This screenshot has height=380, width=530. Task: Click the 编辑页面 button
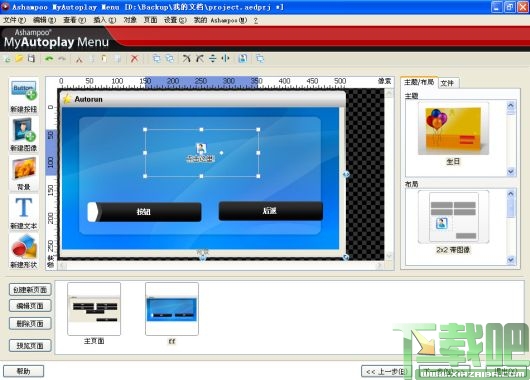point(30,306)
